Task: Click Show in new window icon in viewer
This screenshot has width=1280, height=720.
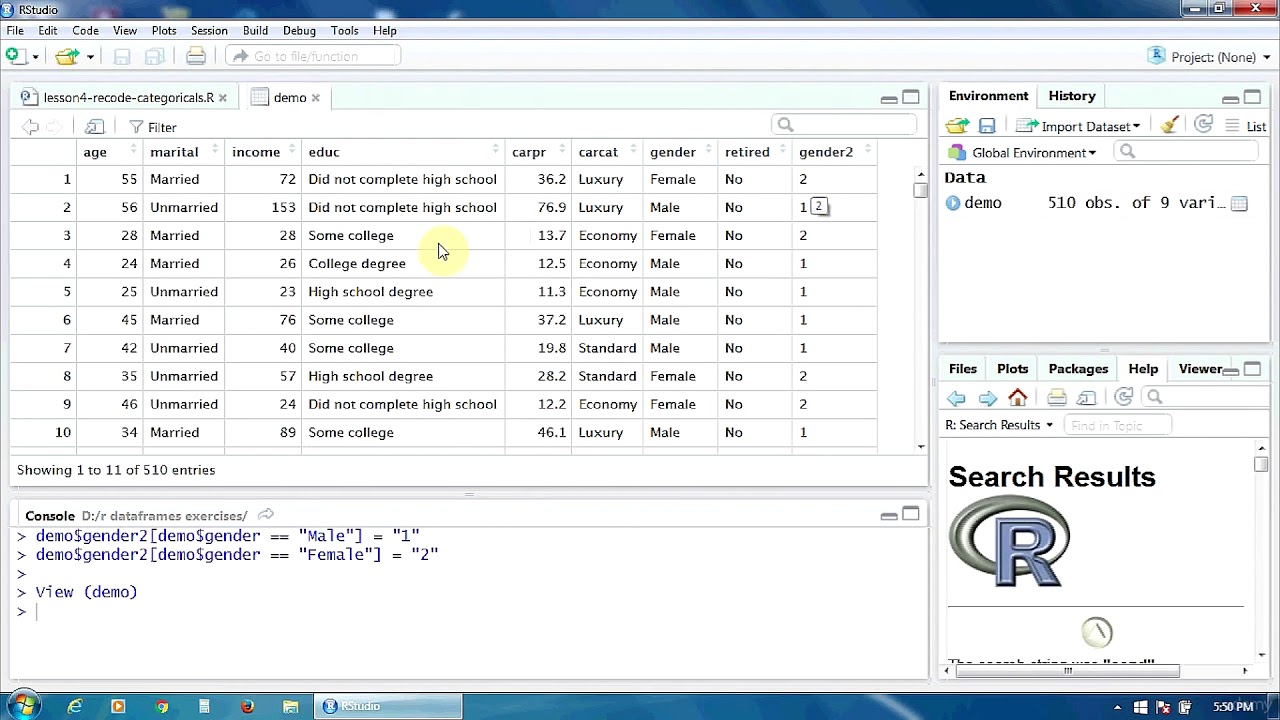Action: pos(95,127)
